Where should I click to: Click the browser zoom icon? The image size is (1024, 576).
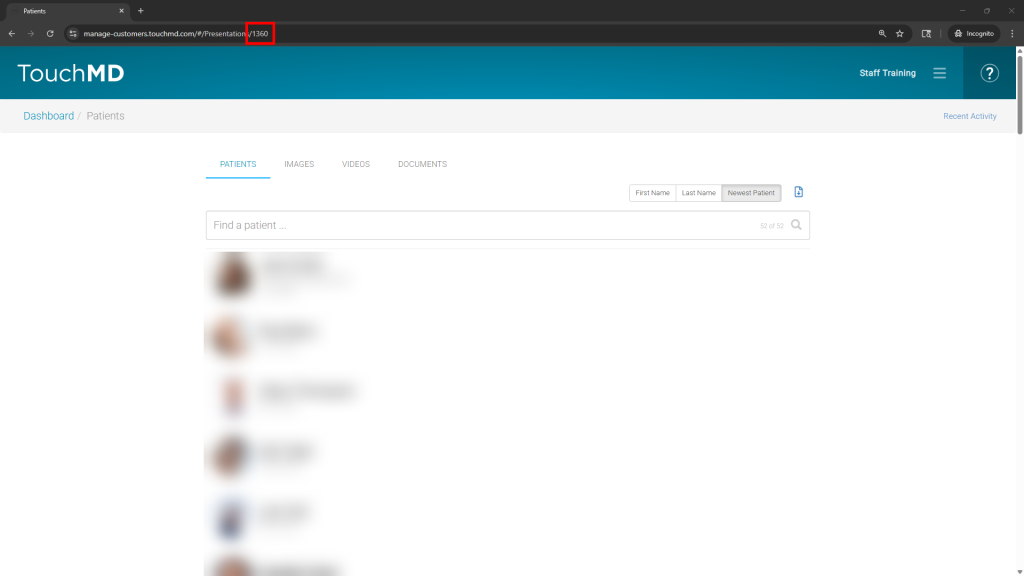pyautogui.click(x=881, y=33)
